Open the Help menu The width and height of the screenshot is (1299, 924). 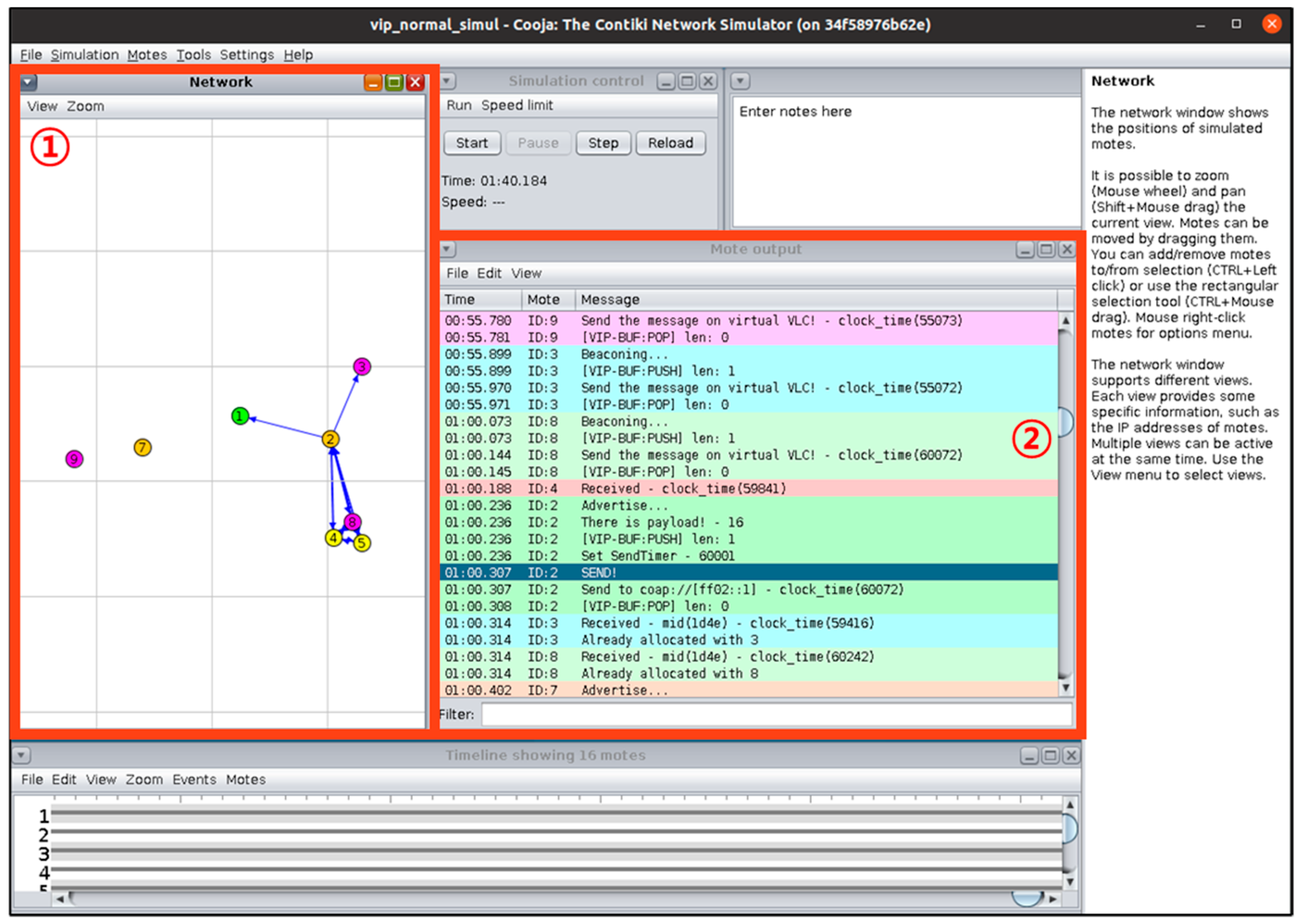[x=298, y=55]
